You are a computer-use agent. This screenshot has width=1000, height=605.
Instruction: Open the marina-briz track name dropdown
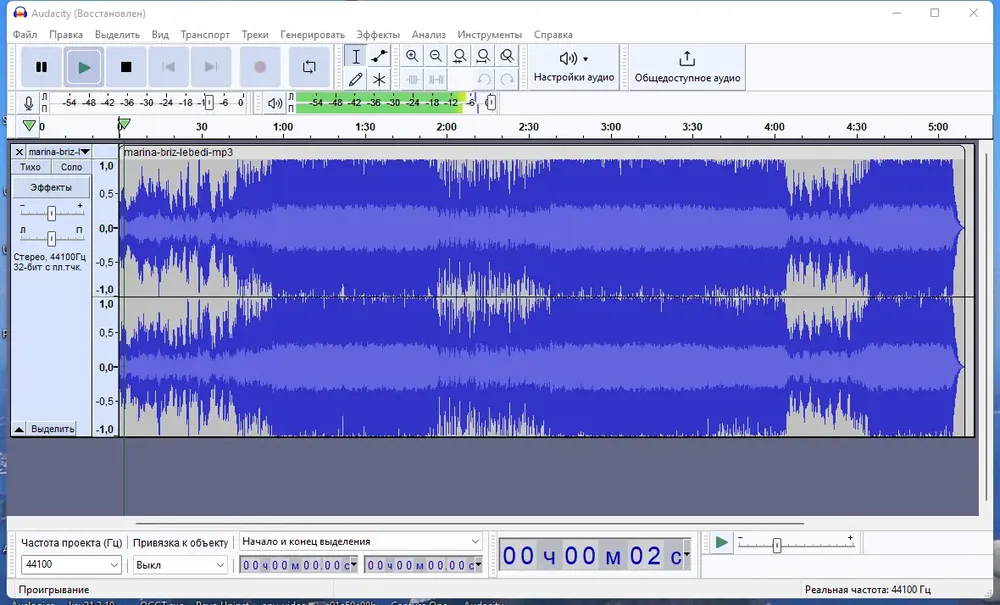pyautogui.click(x=59, y=152)
